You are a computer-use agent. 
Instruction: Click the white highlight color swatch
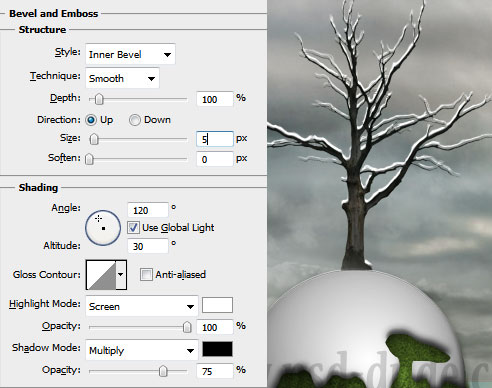(x=217, y=305)
